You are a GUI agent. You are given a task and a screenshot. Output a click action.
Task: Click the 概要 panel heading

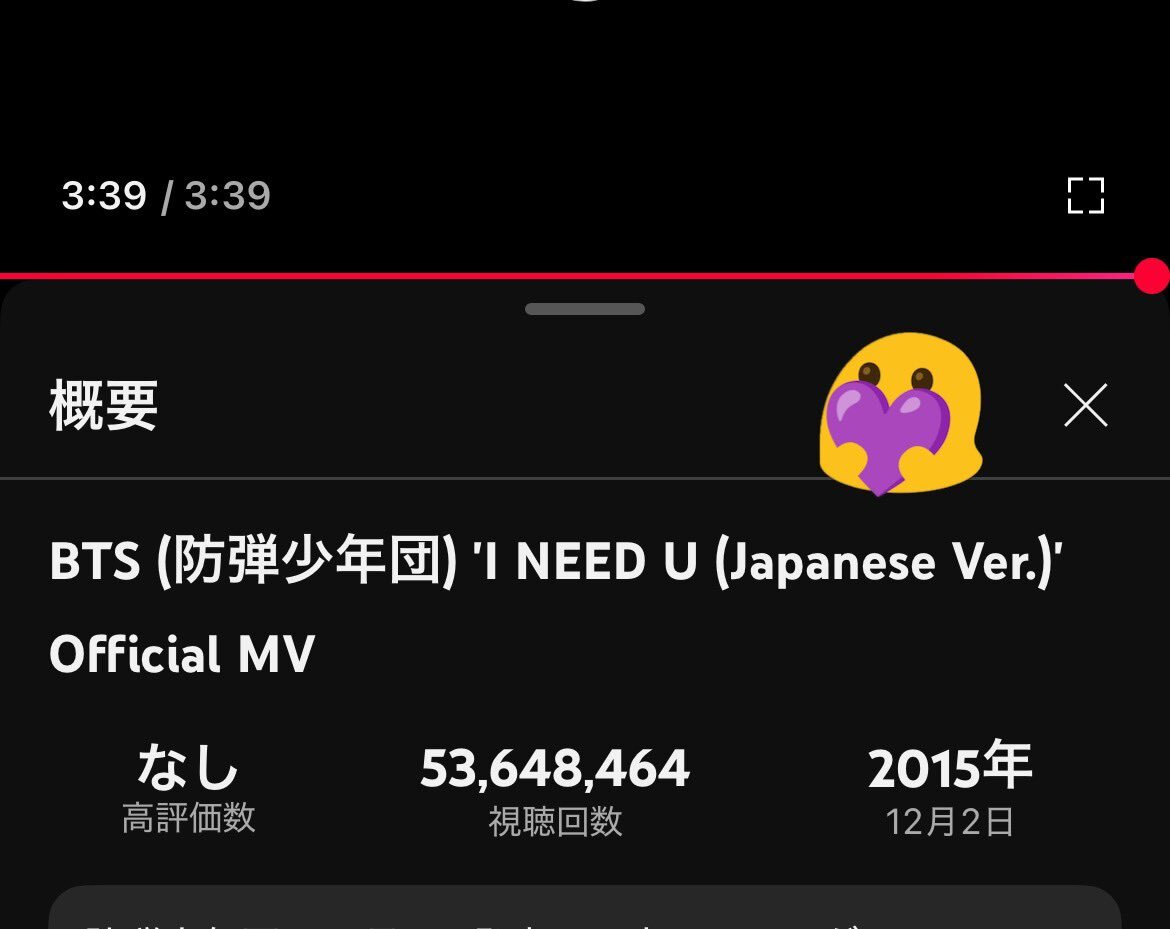(104, 405)
